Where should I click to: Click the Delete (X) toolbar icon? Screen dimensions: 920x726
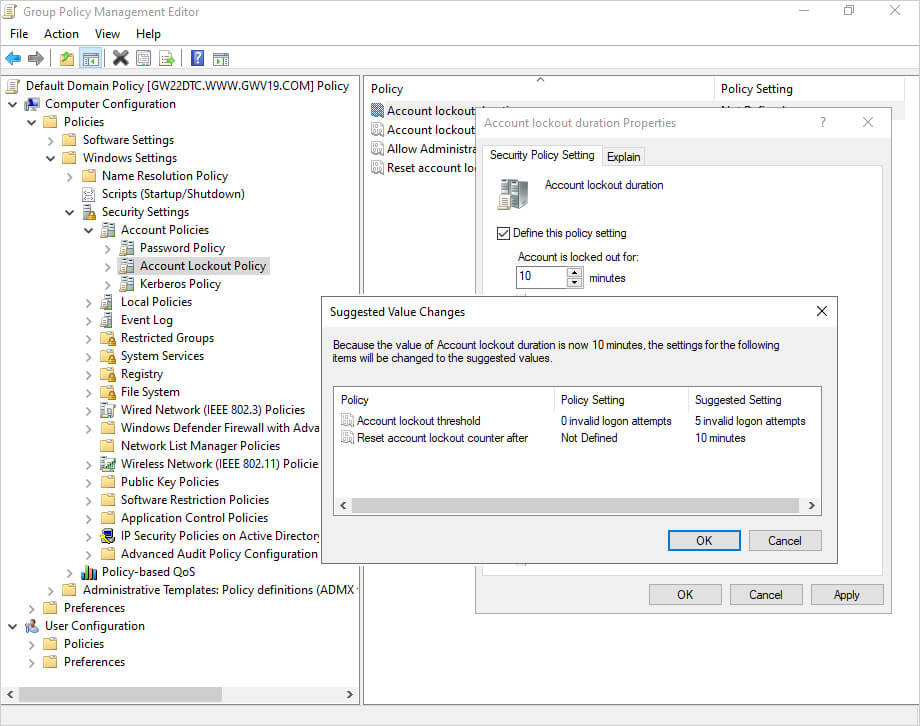pos(120,59)
